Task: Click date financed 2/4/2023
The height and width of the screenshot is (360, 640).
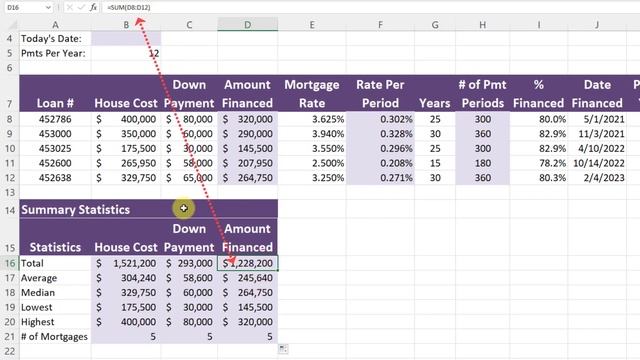Action: [597, 178]
